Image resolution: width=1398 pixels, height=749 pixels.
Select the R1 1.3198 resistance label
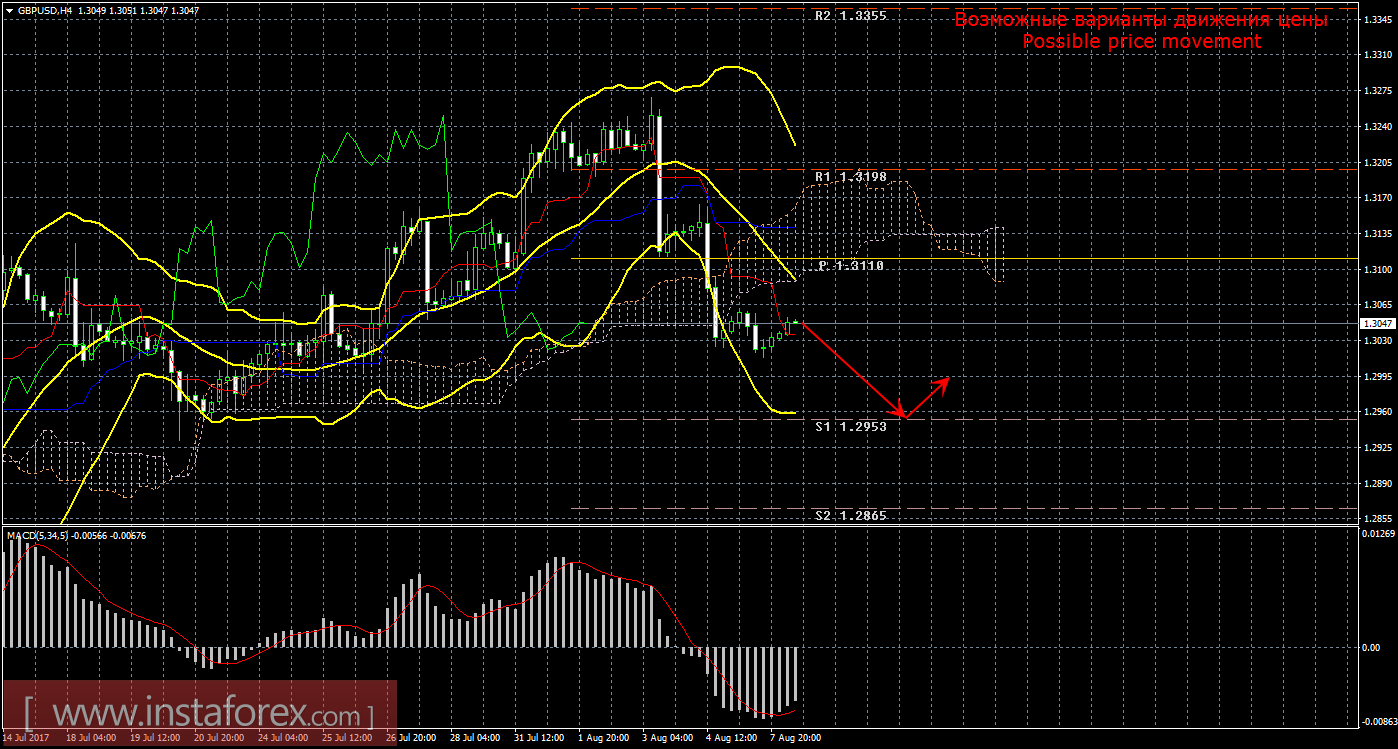pos(850,177)
